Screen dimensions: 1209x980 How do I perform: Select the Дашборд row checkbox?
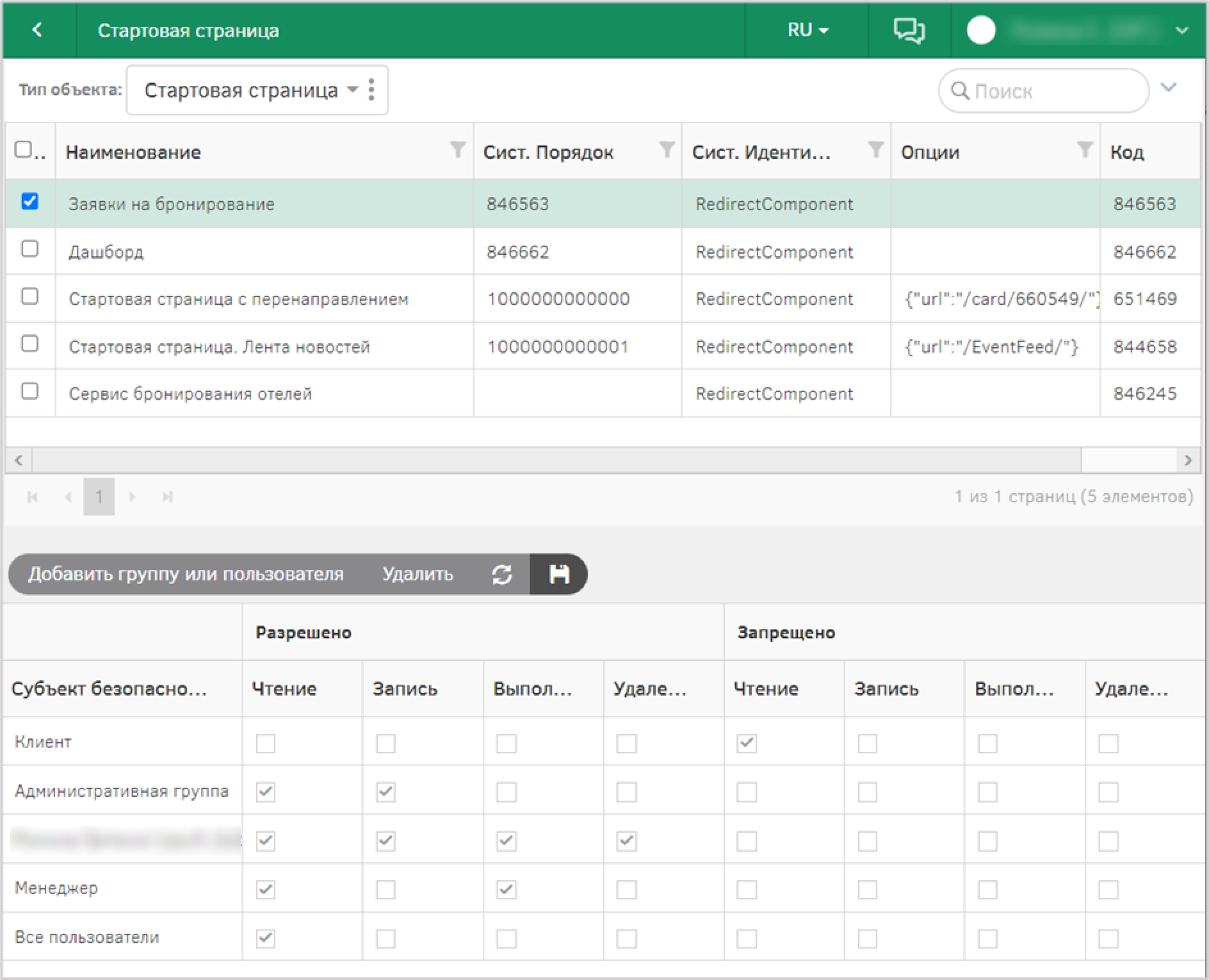point(29,249)
